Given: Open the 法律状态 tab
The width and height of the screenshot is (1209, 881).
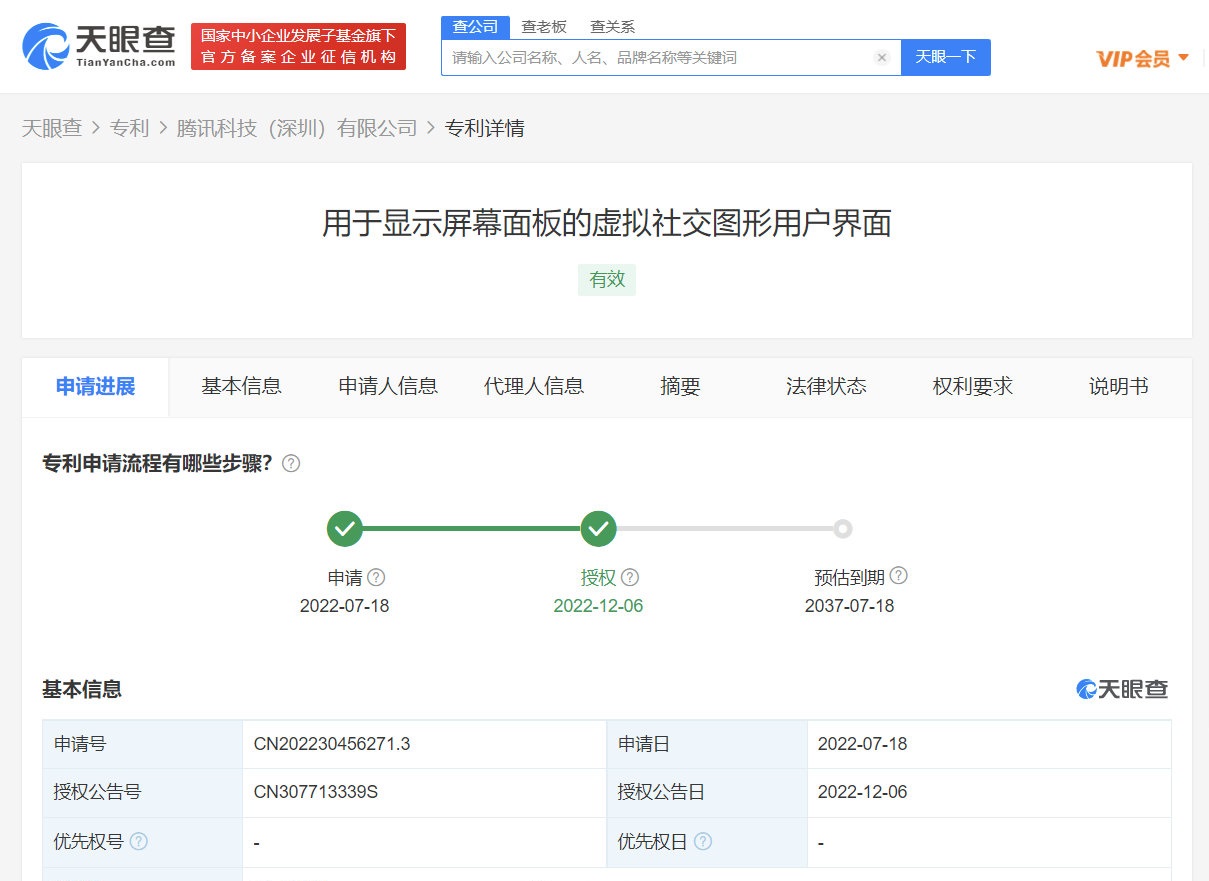Looking at the screenshot, I should [826, 387].
